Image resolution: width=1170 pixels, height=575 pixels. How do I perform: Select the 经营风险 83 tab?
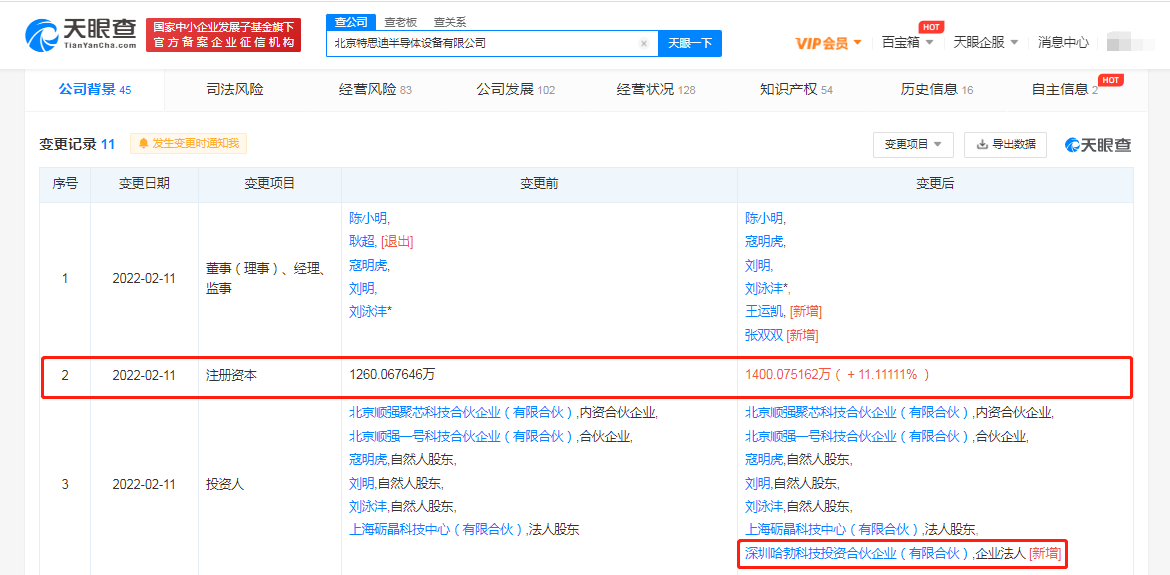click(x=375, y=90)
